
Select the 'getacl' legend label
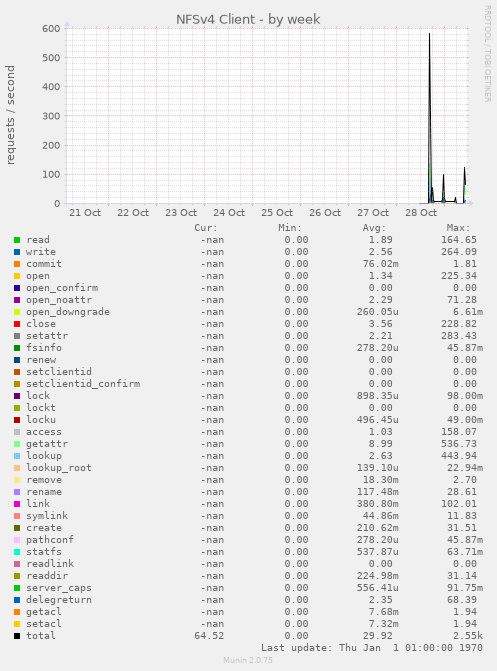(44, 612)
